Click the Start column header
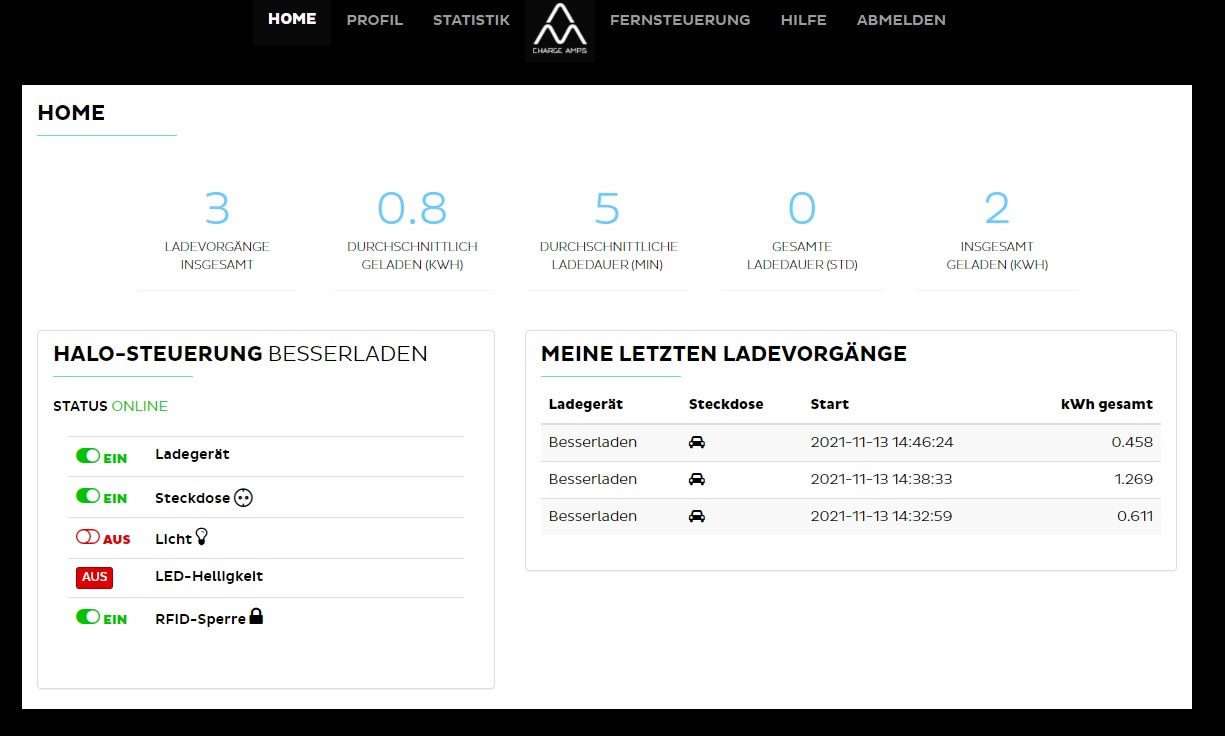The height and width of the screenshot is (736, 1225). click(830, 404)
